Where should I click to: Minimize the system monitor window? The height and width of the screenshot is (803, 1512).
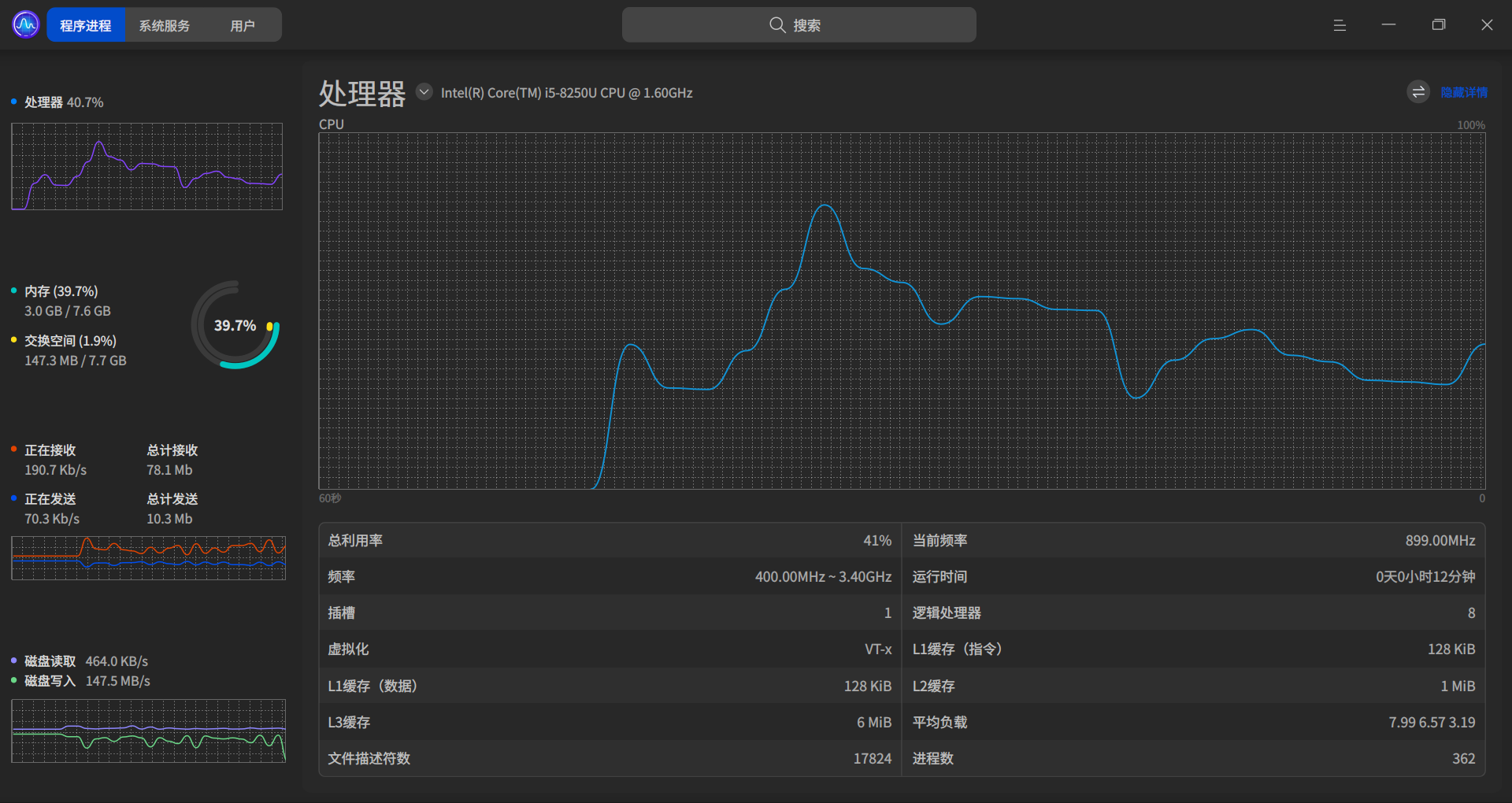tap(1388, 25)
